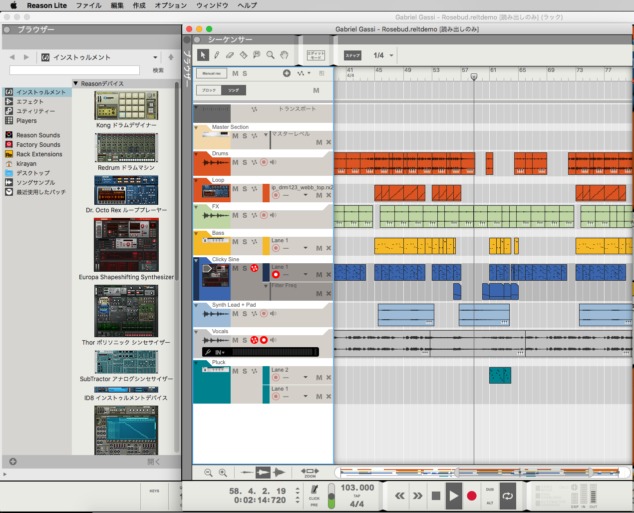This screenshot has width=634, height=513.
Task: Open the snap value 1/4 dropdown
Action: [383, 55]
